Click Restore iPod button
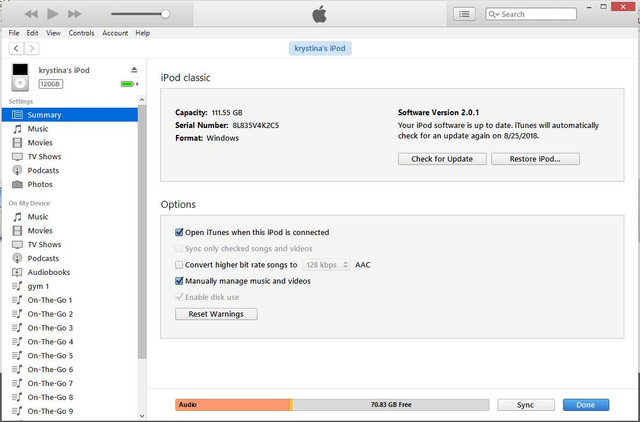Image resolution: width=640 pixels, height=422 pixels. coord(535,159)
